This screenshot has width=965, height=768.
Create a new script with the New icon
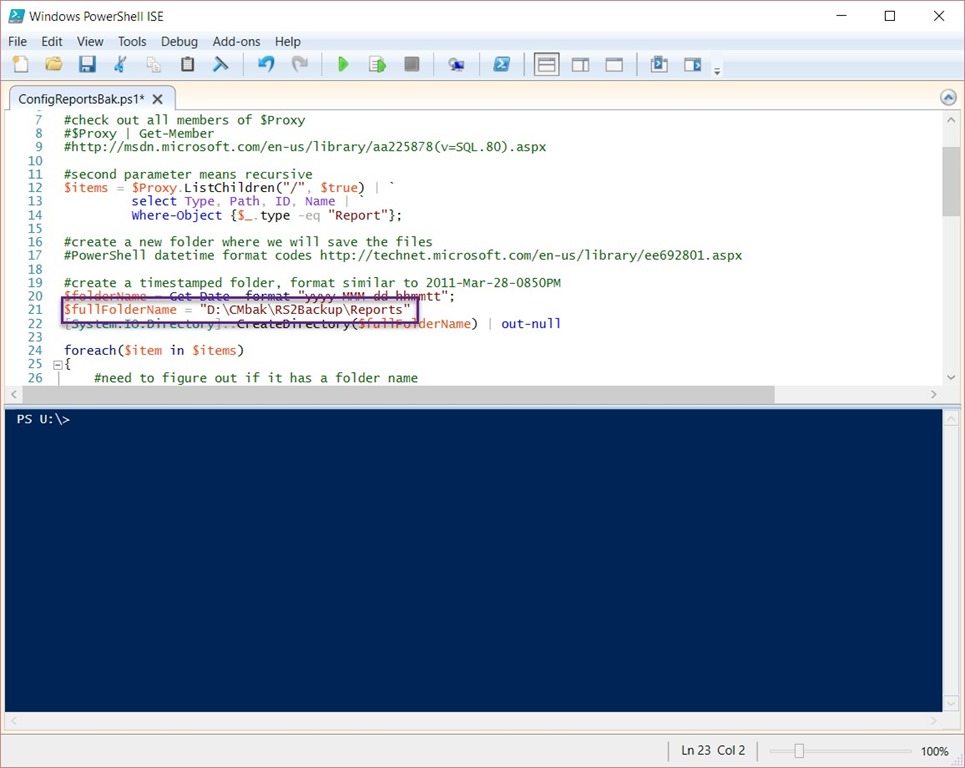point(21,64)
